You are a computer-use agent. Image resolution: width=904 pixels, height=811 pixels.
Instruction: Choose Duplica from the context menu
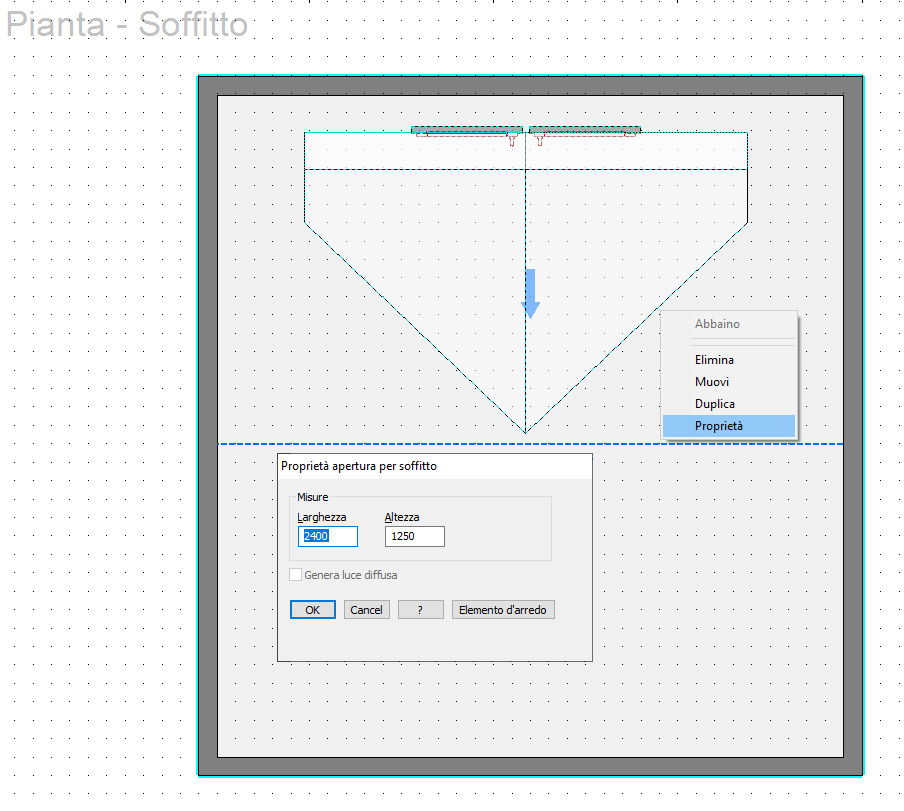tap(729, 403)
